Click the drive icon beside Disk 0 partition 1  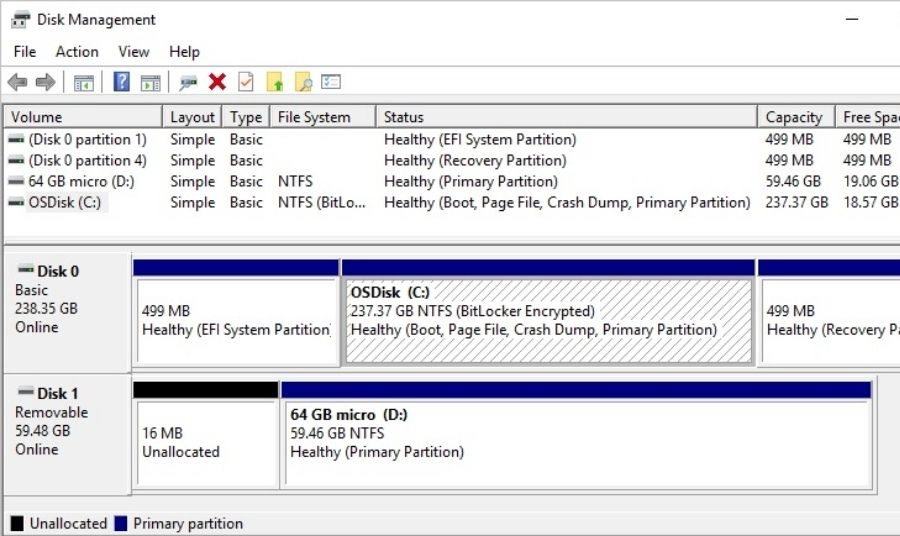pos(16,139)
